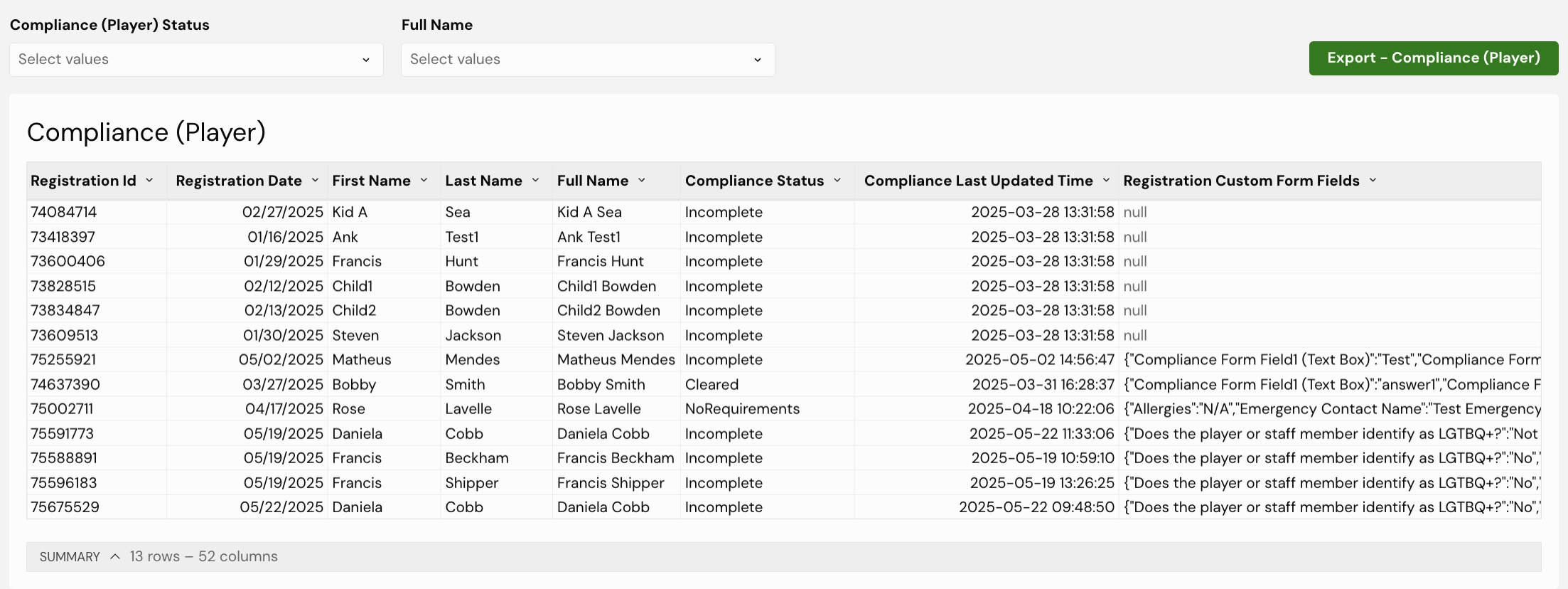Select first name Kid A
The height and width of the screenshot is (589, 1568).
coord(350,212)
